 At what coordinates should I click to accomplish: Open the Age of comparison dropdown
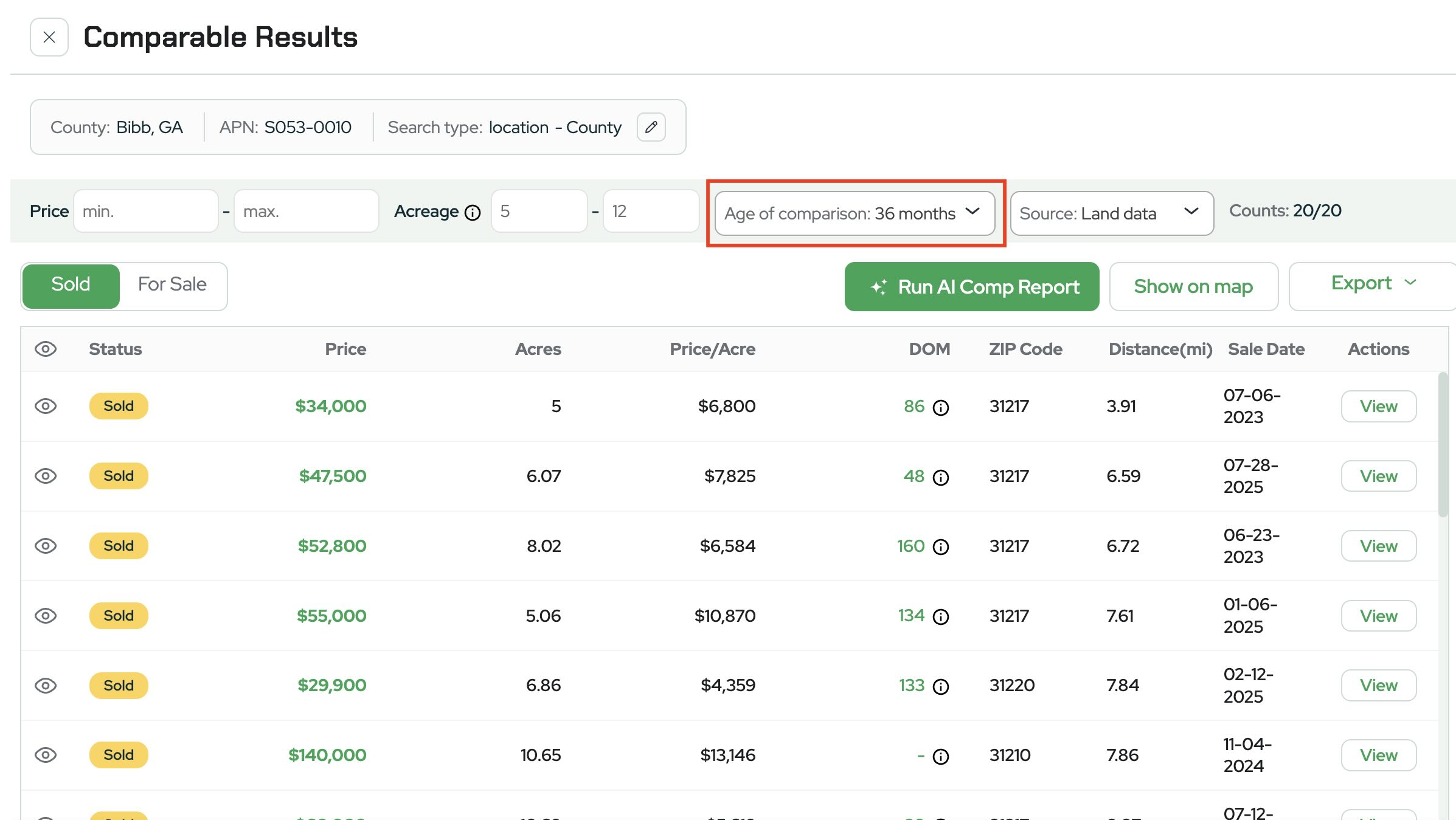tap(855, 213)
